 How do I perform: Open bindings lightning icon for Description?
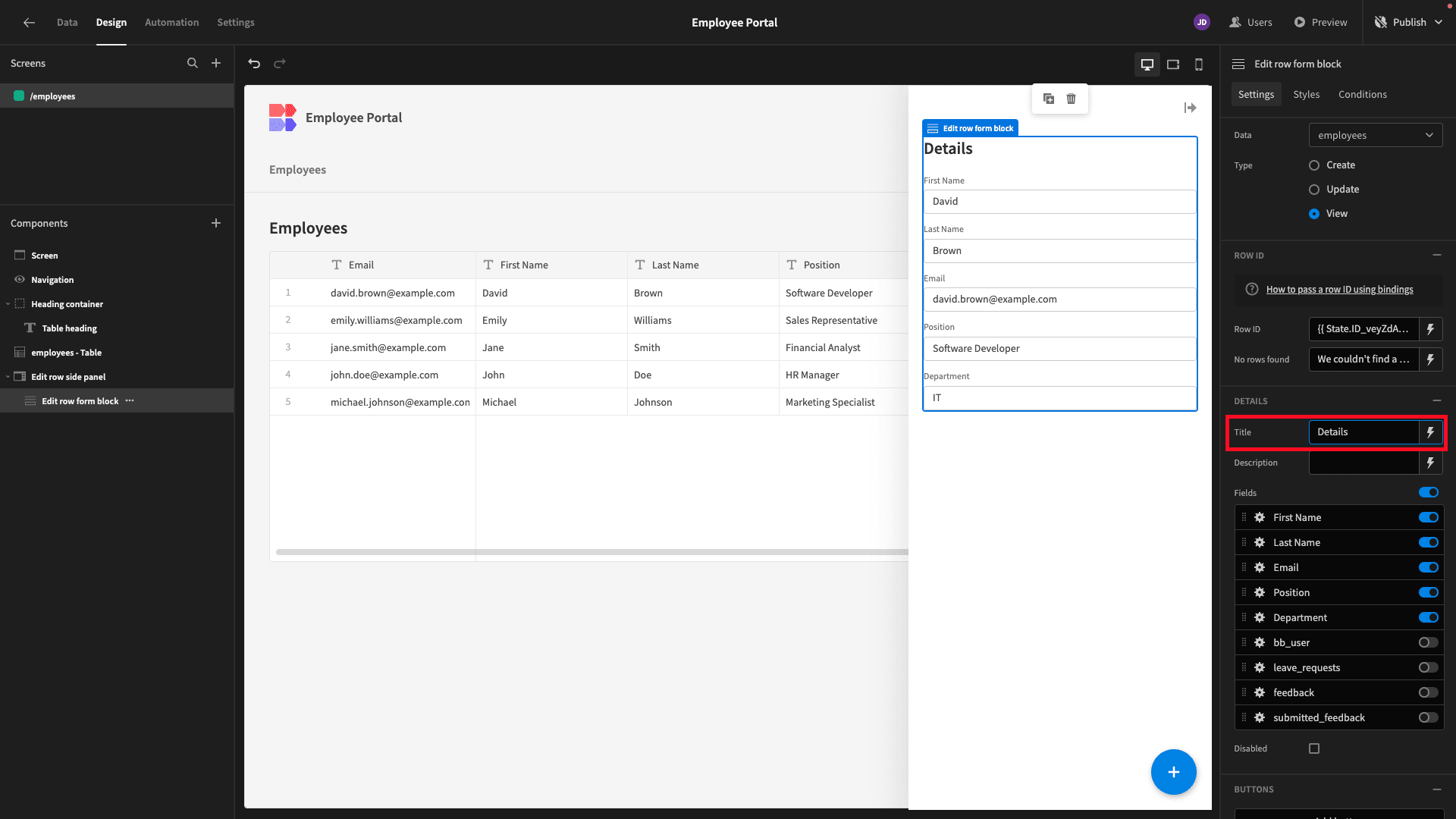(1431, 463)
